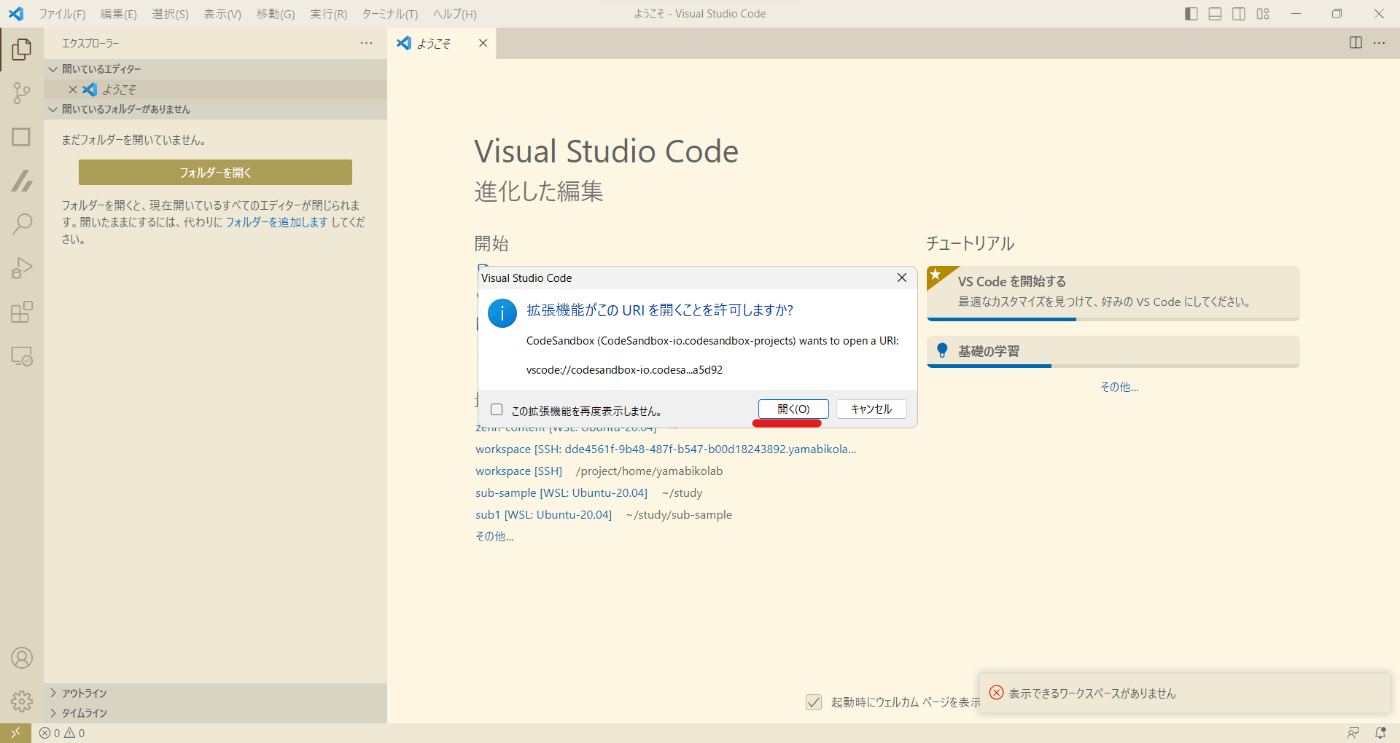Image resolution: width=1400 pixels, height=743 pixels.
Task: Open the Explorer view in activity bar
Action: click(x=21, y=48)
